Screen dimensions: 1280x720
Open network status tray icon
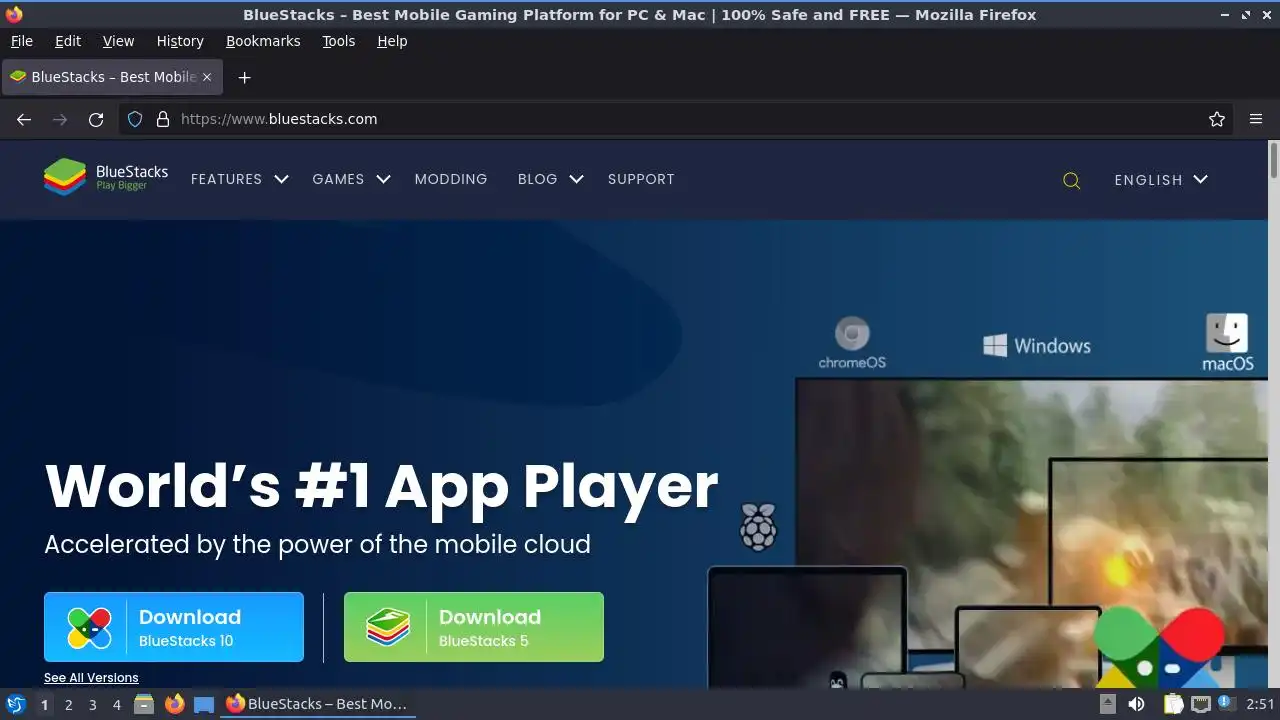(x=1201, y=704)
